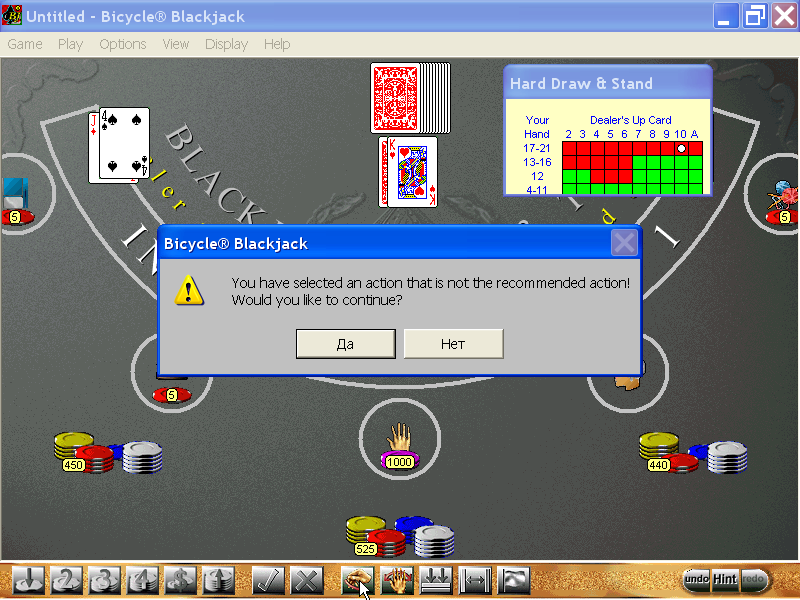The image size is (800, 600).
Task: Click the "Dealer's Up Card" chart header
Action: (631, 120)
